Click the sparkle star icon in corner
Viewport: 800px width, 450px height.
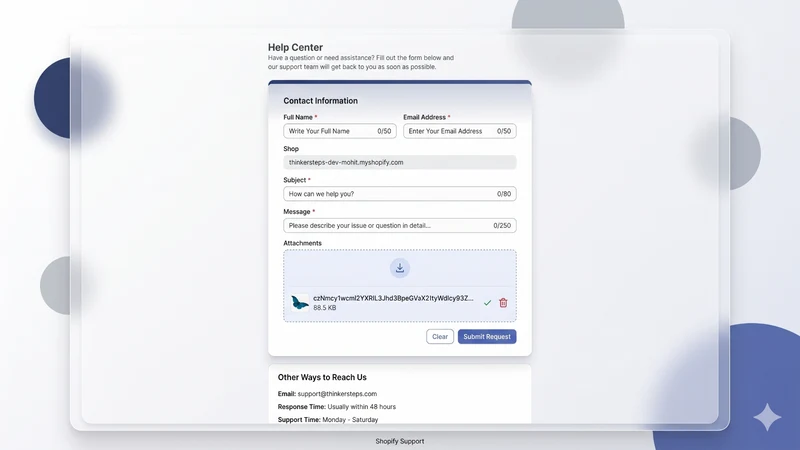click(x=767, y=417)
